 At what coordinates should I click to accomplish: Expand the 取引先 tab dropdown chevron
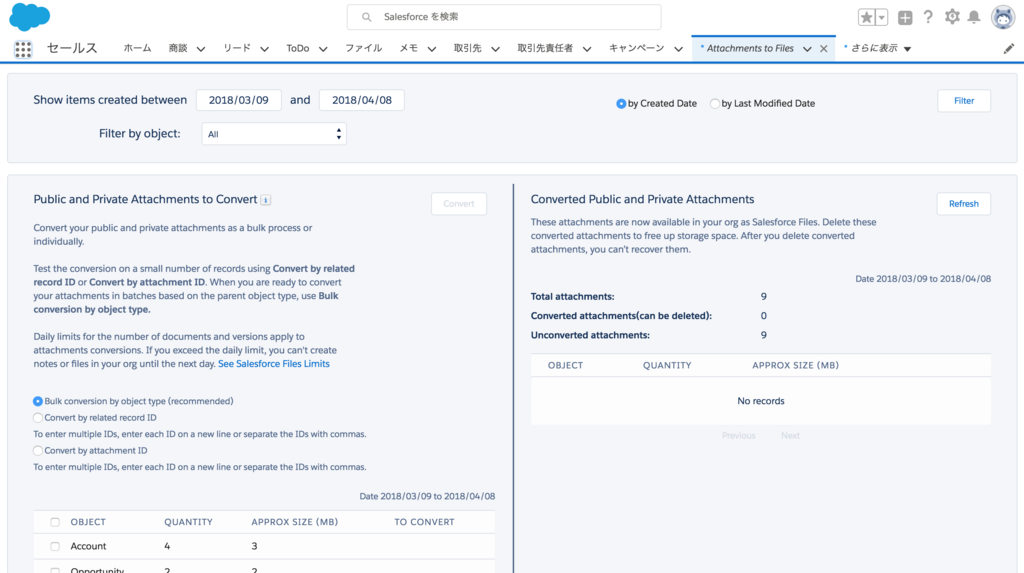(495, 49)
